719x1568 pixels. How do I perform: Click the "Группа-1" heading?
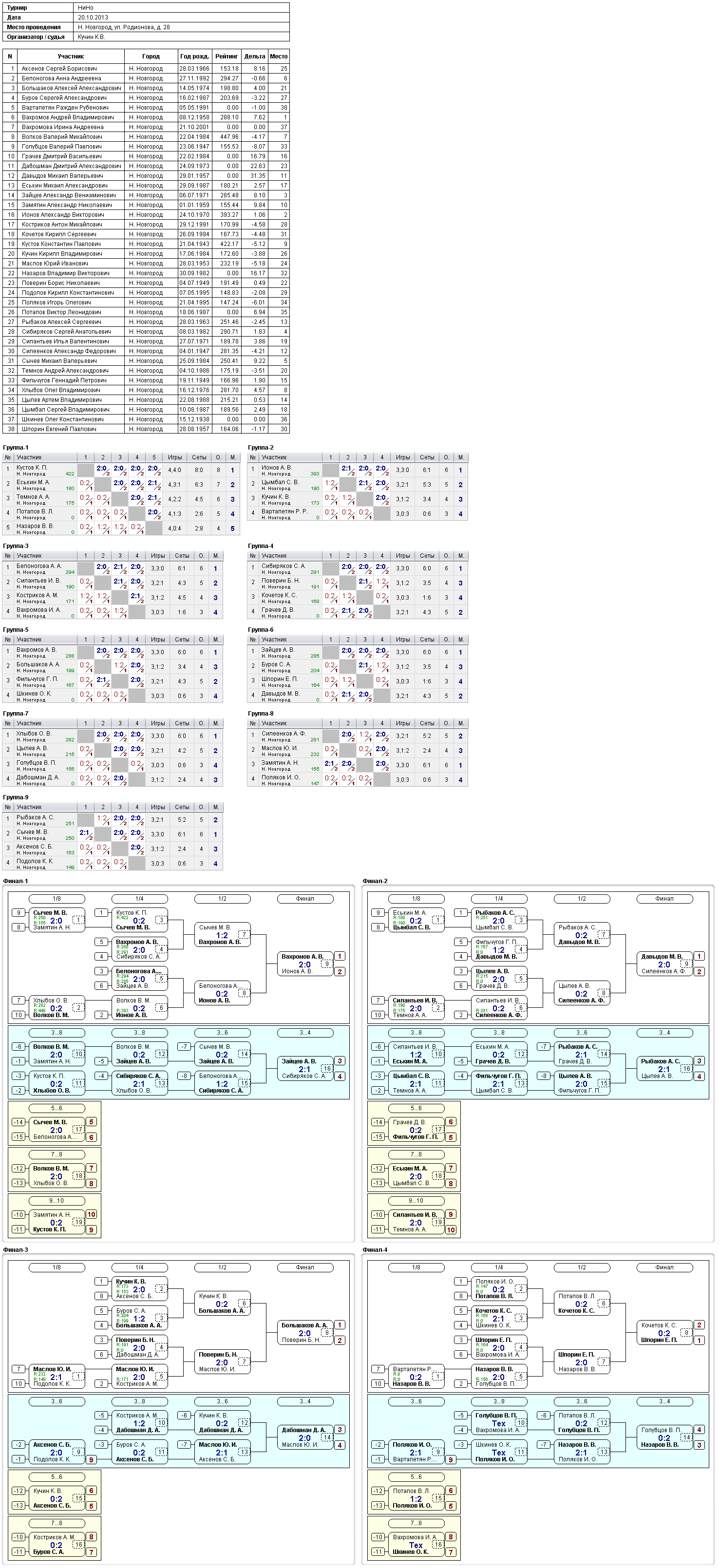pyautogui.click(x=16, y=447)
